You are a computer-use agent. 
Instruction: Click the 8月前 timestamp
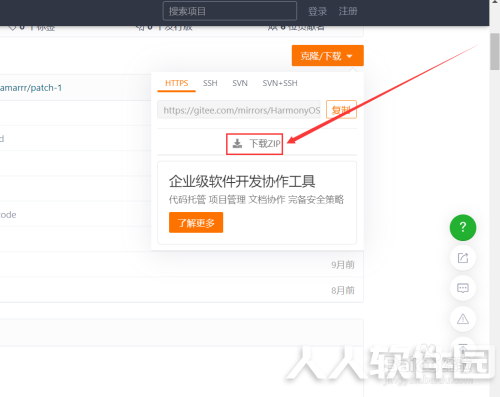click(x=343, y=290)
